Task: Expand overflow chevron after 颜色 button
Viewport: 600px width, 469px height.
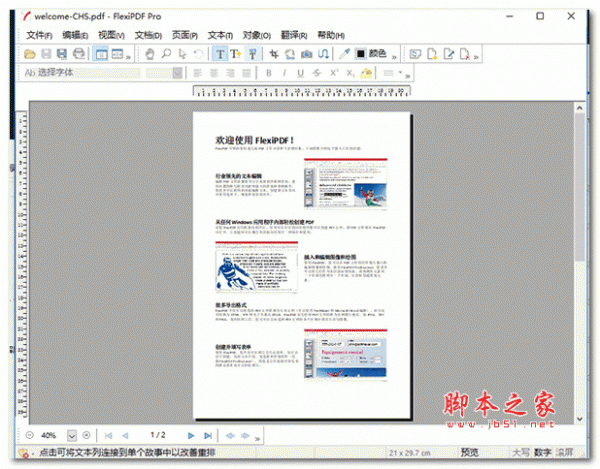Action: coord(394,57)
